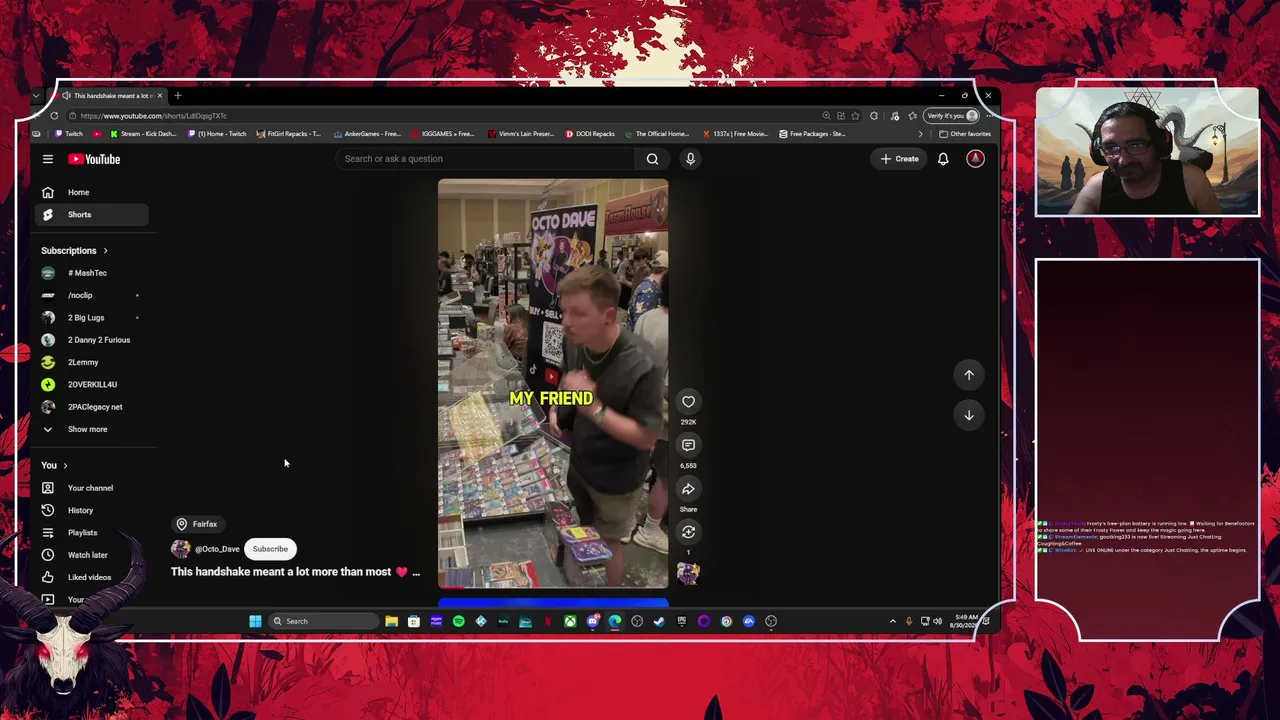Expand the You section
Screen dimensions: 1280x720
tap(55, 465)
